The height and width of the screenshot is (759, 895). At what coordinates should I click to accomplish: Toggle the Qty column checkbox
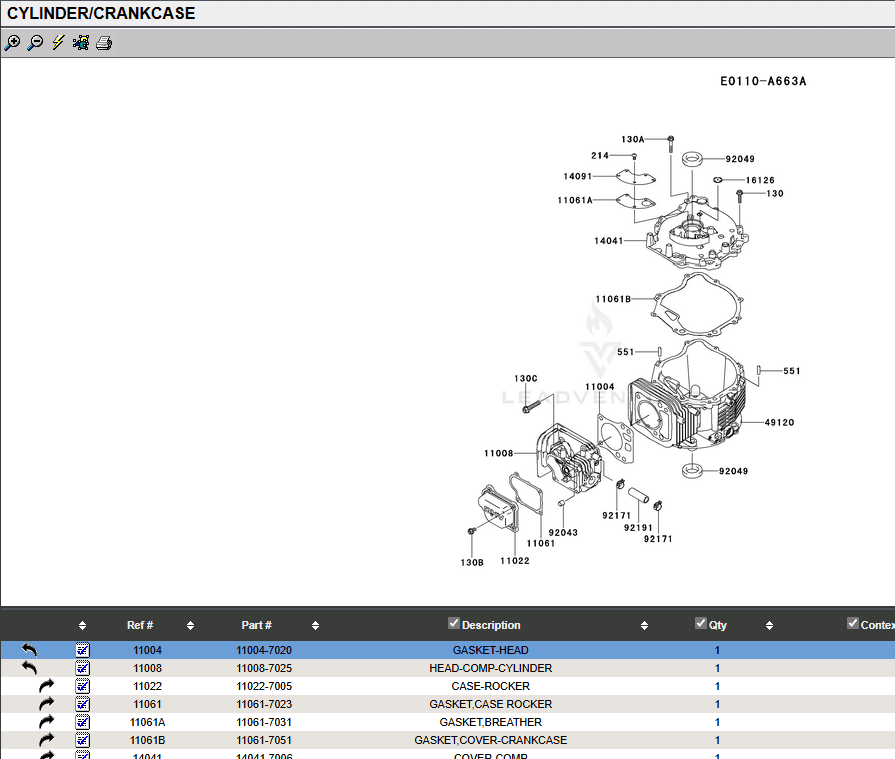pyautogui.click(x=701, y=624)
